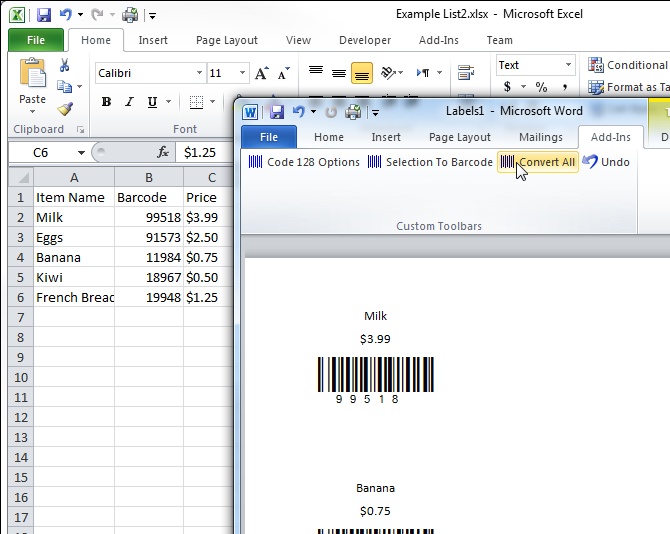This screenshot has height=534, width=670.
Task: Open the Excel File tab
Action: click(x=36, y=40)
